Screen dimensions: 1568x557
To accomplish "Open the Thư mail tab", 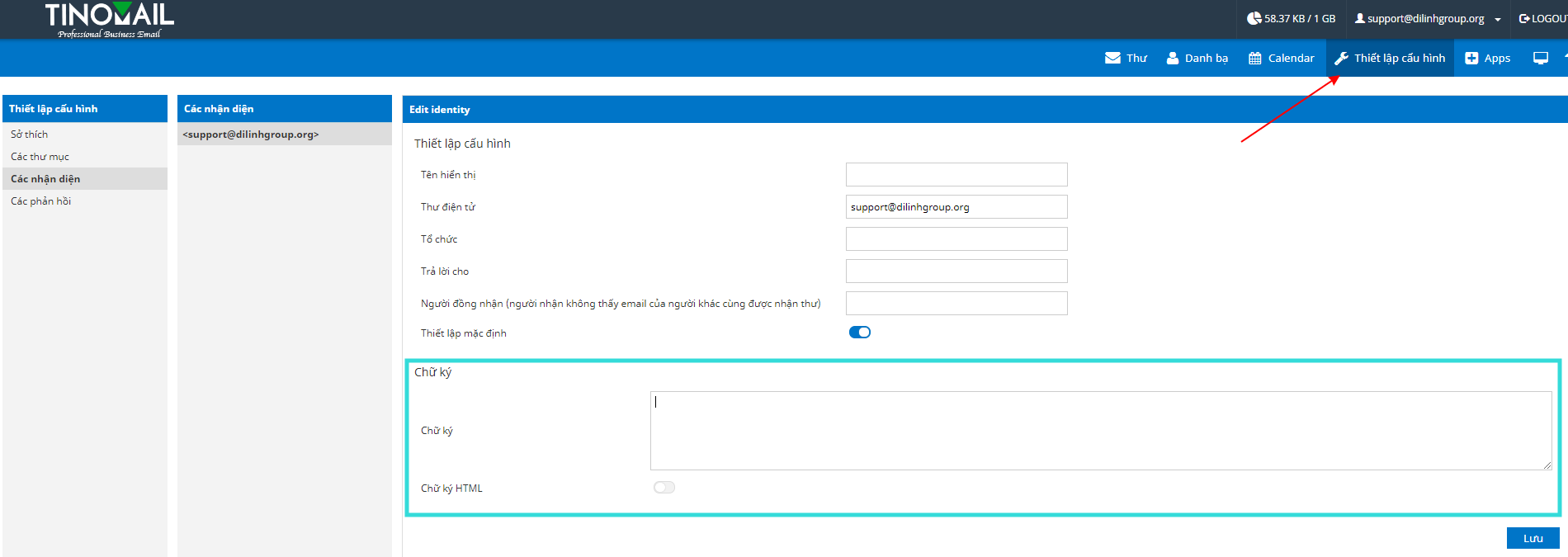I will [1126, 58].
